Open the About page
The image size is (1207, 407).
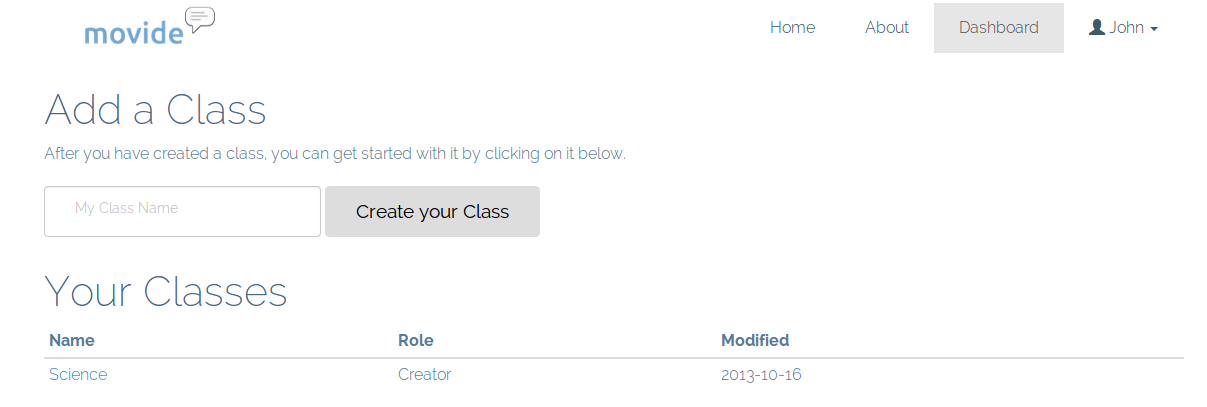[x=887, y=28]
